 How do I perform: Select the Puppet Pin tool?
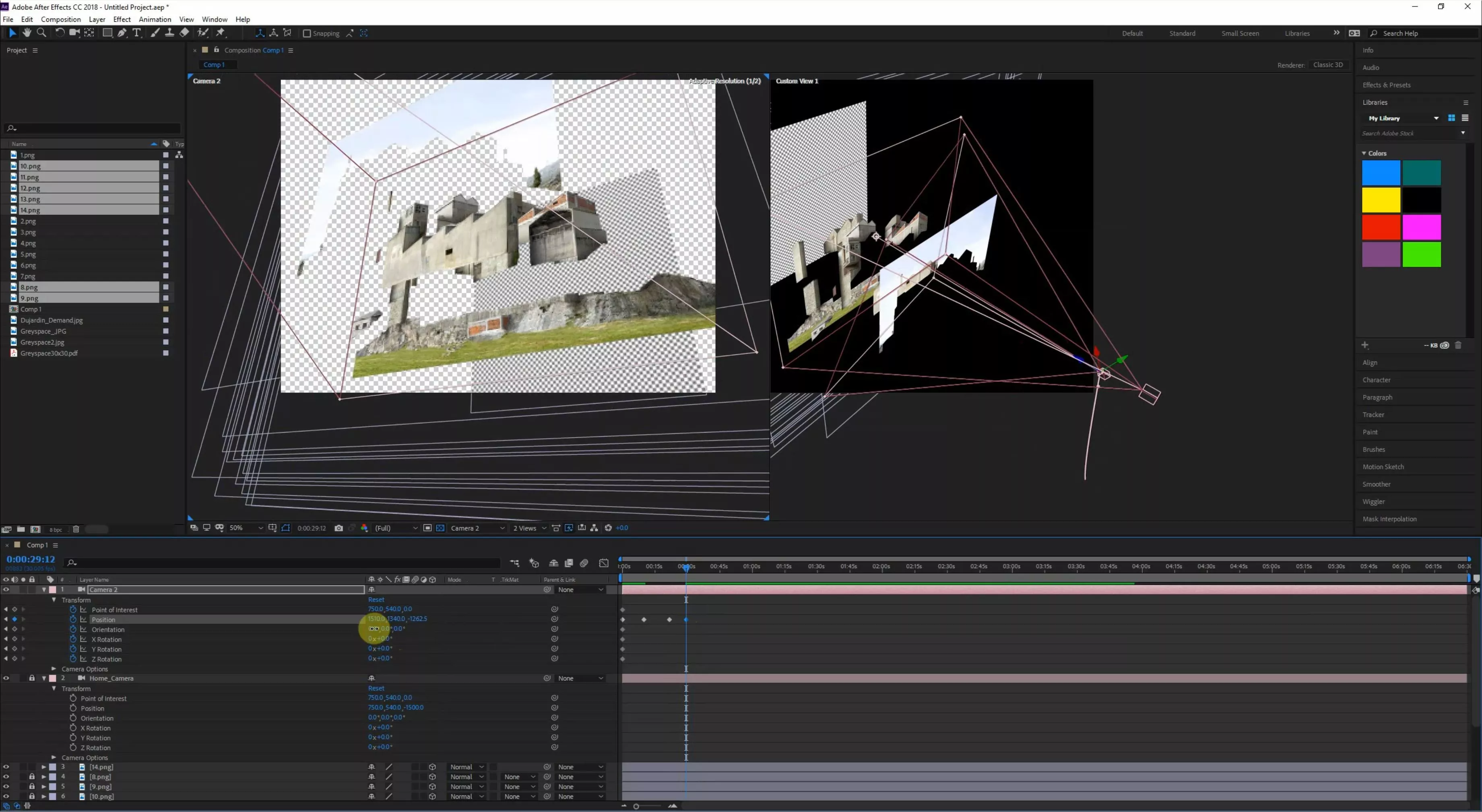(220, 33)
